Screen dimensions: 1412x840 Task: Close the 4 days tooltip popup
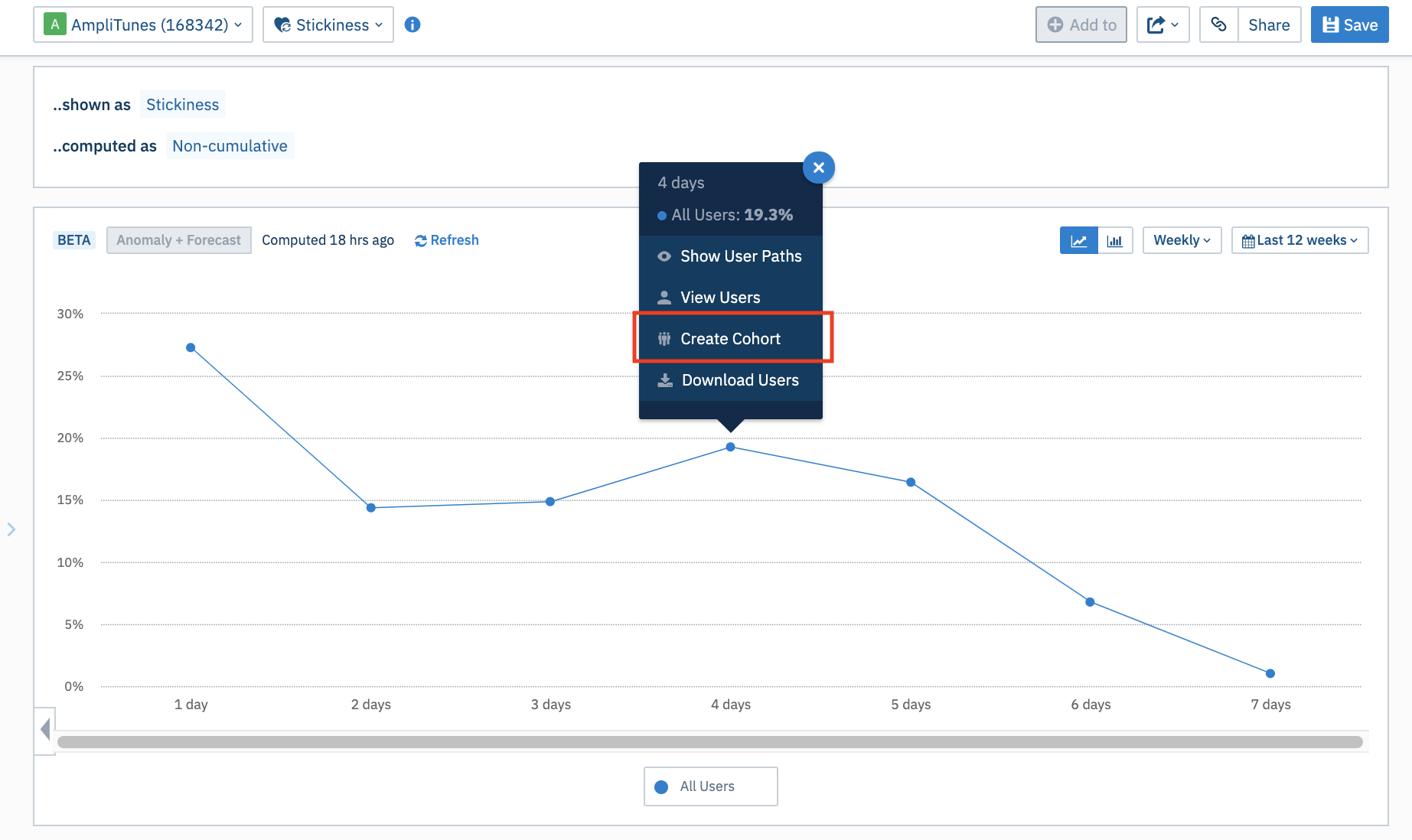tap(818, 168)
